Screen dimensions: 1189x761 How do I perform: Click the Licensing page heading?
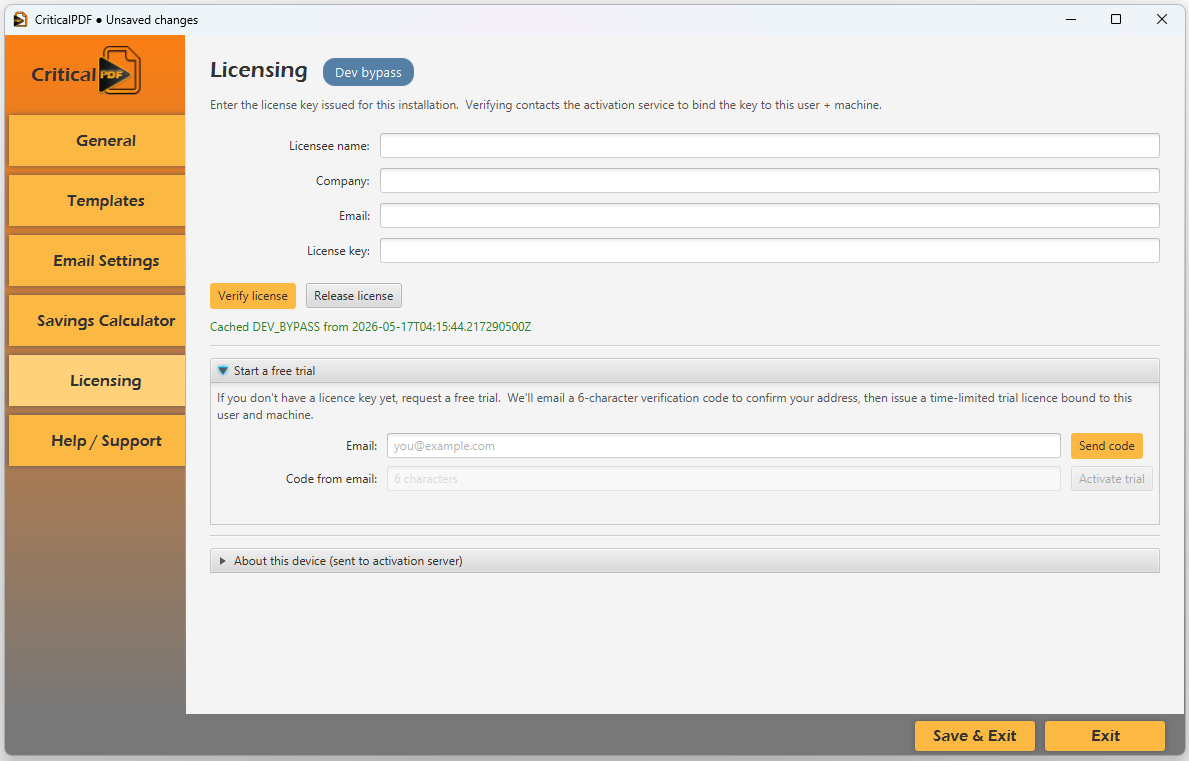[x=259, y=70]
